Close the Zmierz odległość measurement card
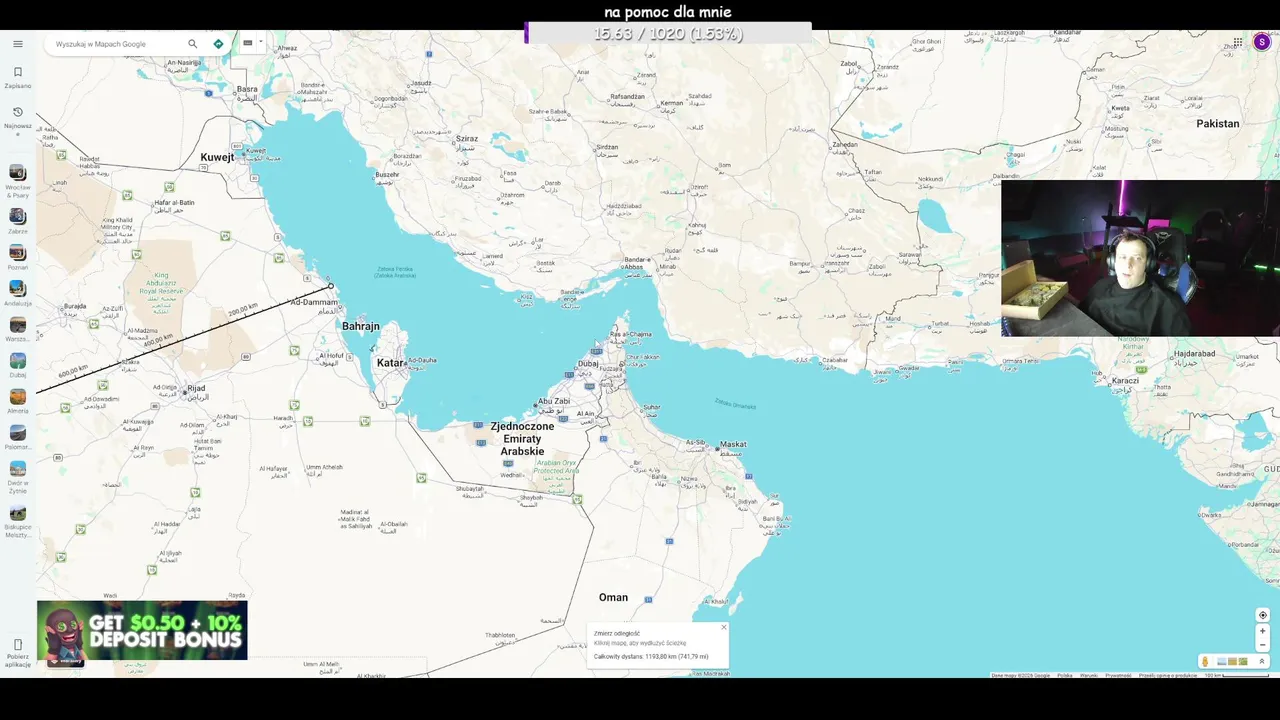 724,627
